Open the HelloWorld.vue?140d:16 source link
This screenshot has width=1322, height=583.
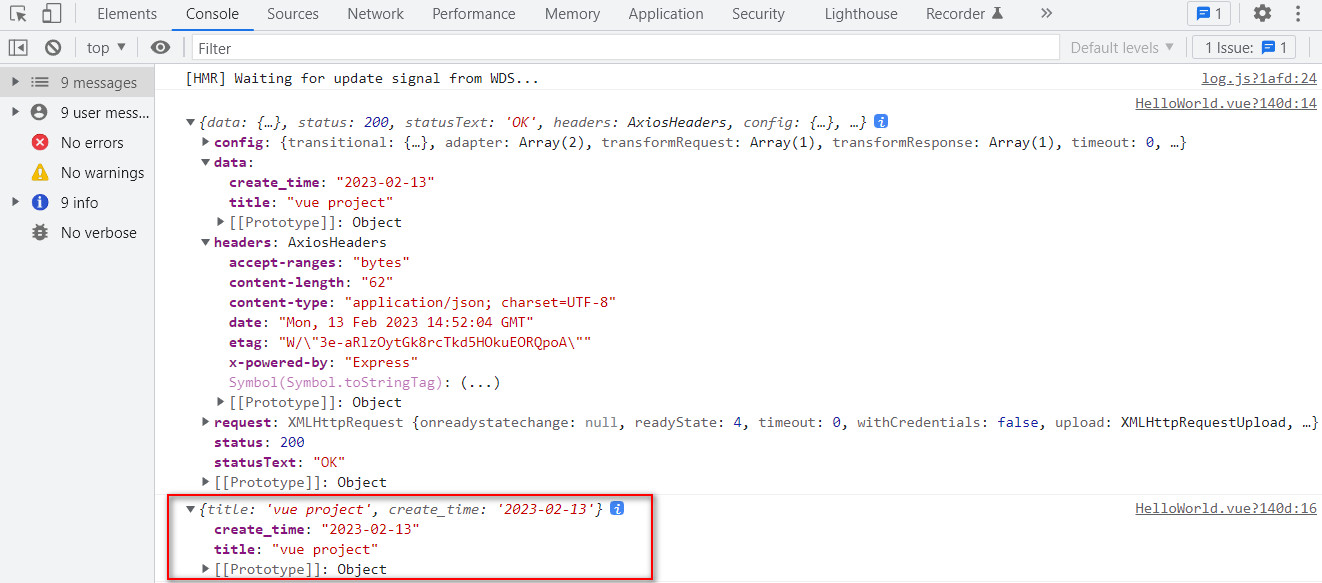[1226, 508]
